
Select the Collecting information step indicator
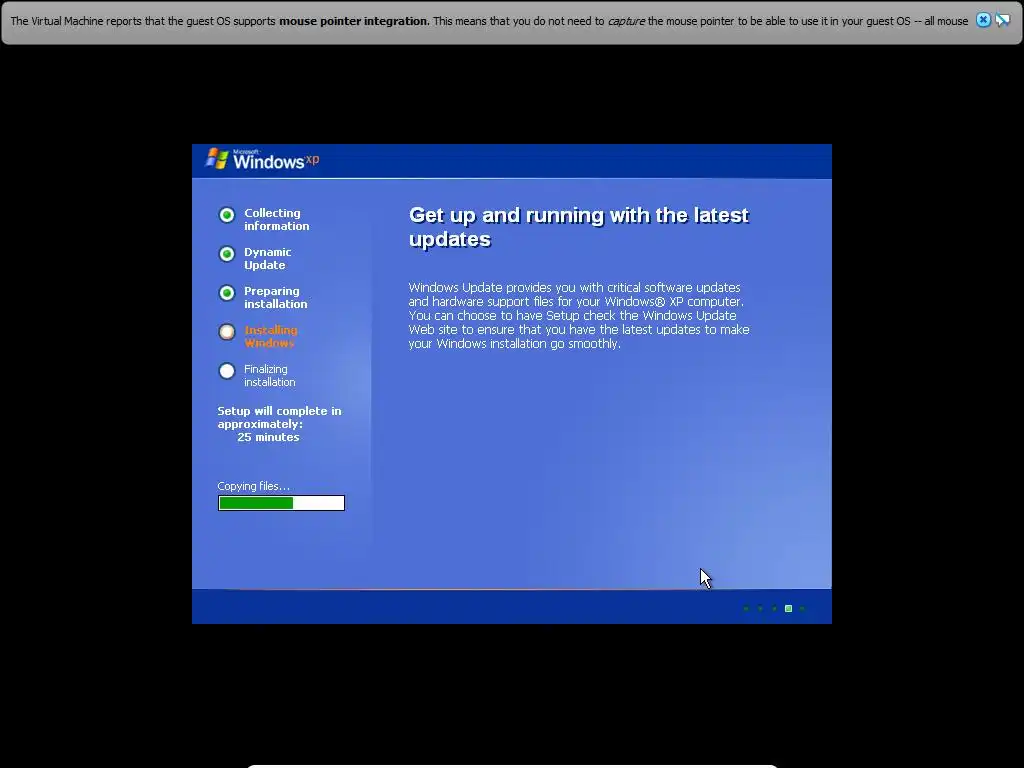click(227, 215)
